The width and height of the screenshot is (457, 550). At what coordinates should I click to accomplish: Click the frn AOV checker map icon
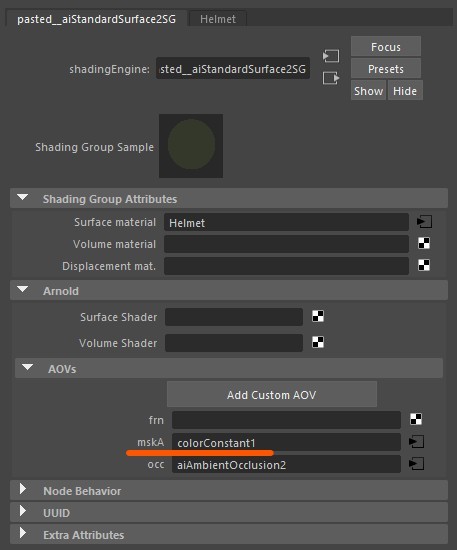point(416,419)
